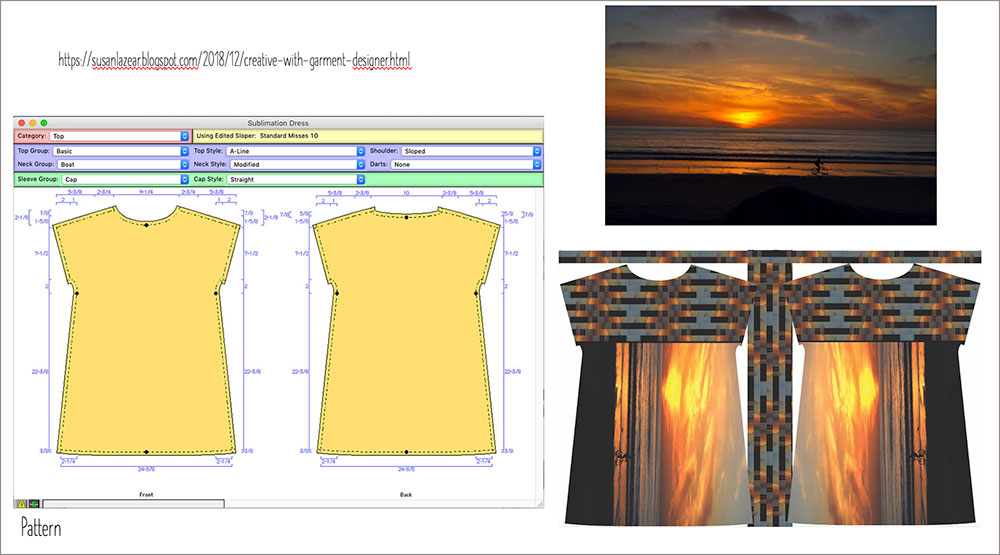1000x555 pixels.
Task: Click right armhole notch on front pattern
Action: point(217,293)
